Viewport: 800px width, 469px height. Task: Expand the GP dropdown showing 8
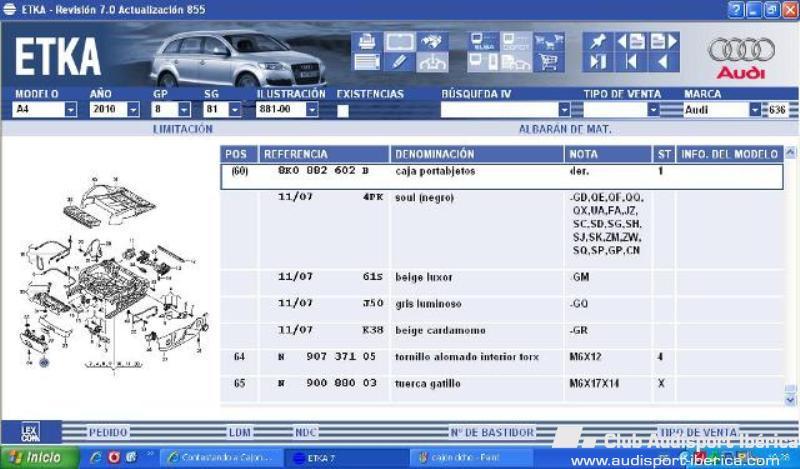[184, 109]
